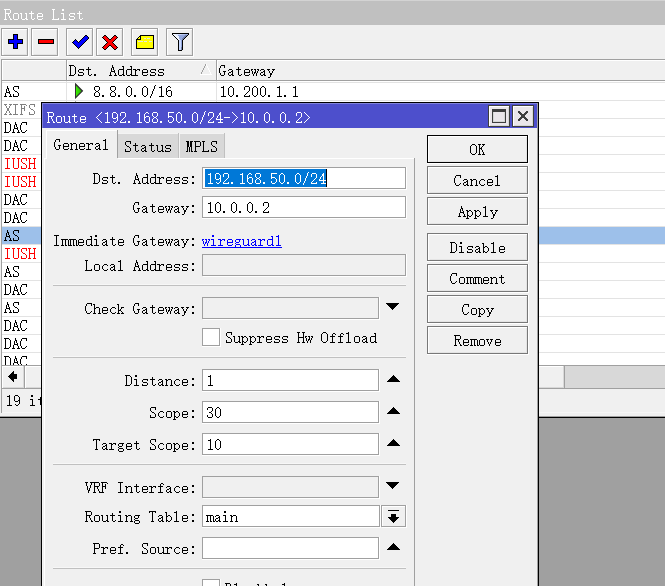Toggle Suppress Hw Offload checkbox

[211, 338]
